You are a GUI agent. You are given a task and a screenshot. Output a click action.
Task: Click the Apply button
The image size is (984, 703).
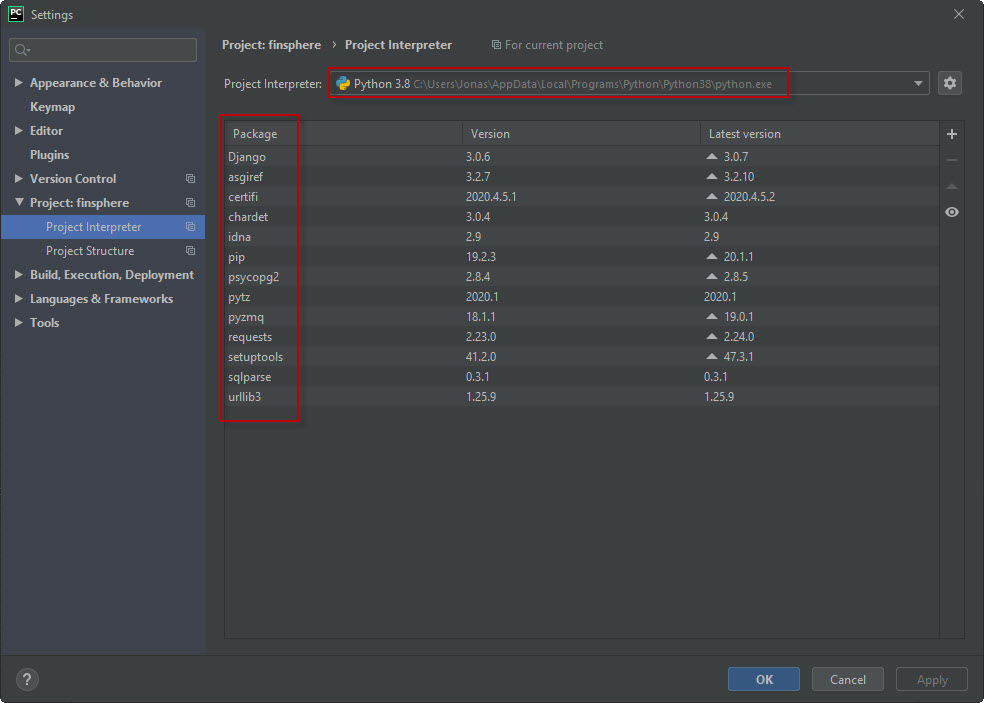tap(932, 679)
